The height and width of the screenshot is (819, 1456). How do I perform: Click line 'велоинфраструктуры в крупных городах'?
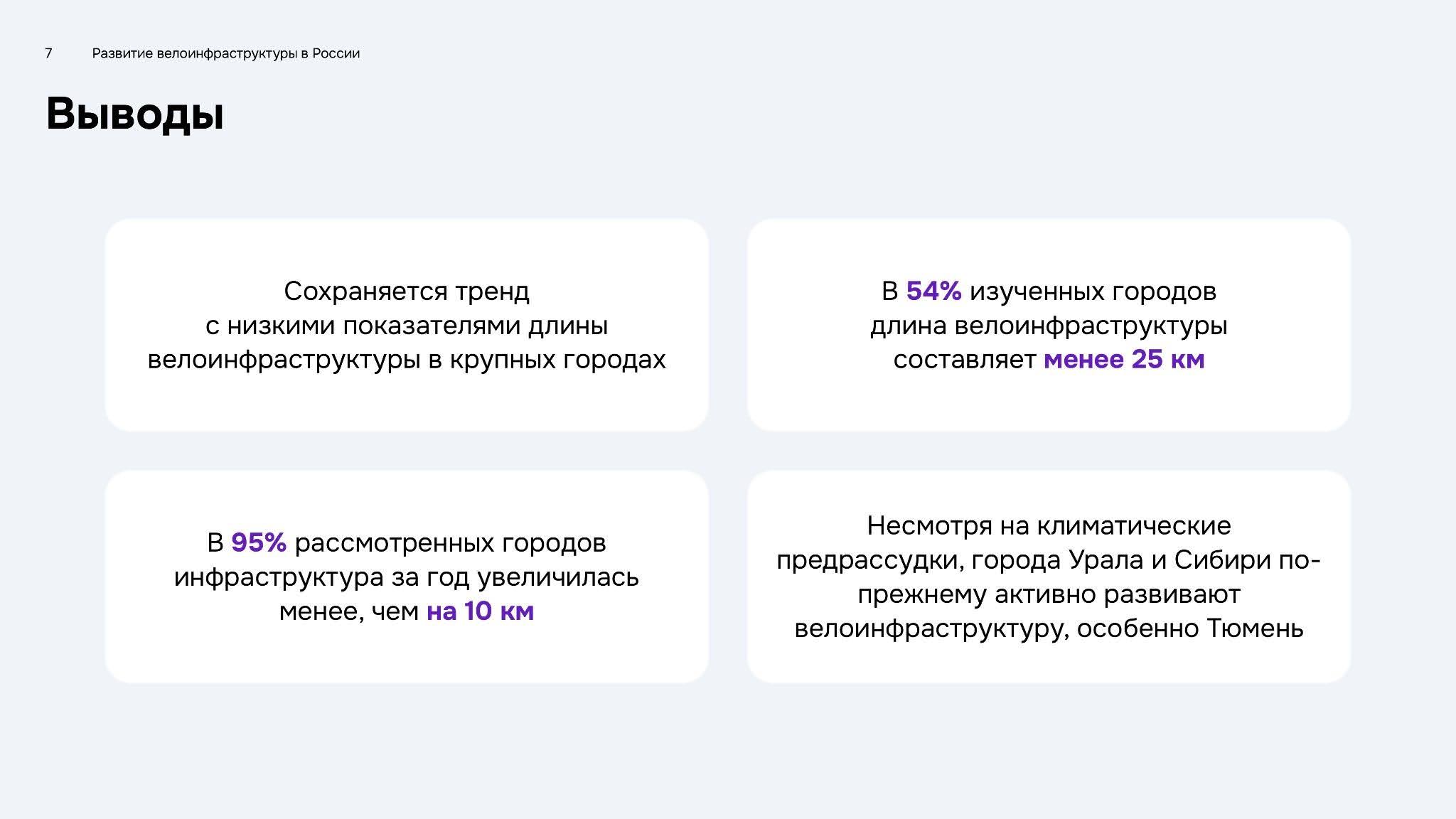(x=407, y=359)
